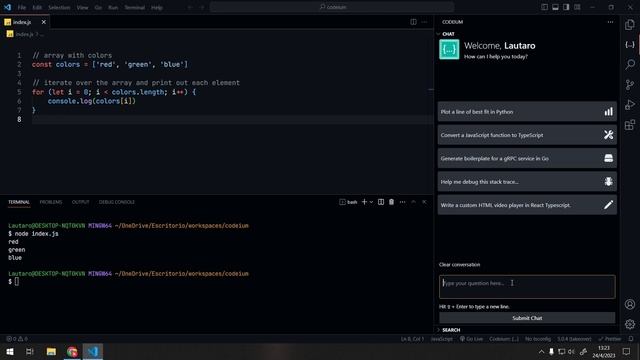Image resolution: width=640 pixels, height=360 pixels.
Task: Select the TERMINAL panel tab
Action: click(x=19, y=202)
